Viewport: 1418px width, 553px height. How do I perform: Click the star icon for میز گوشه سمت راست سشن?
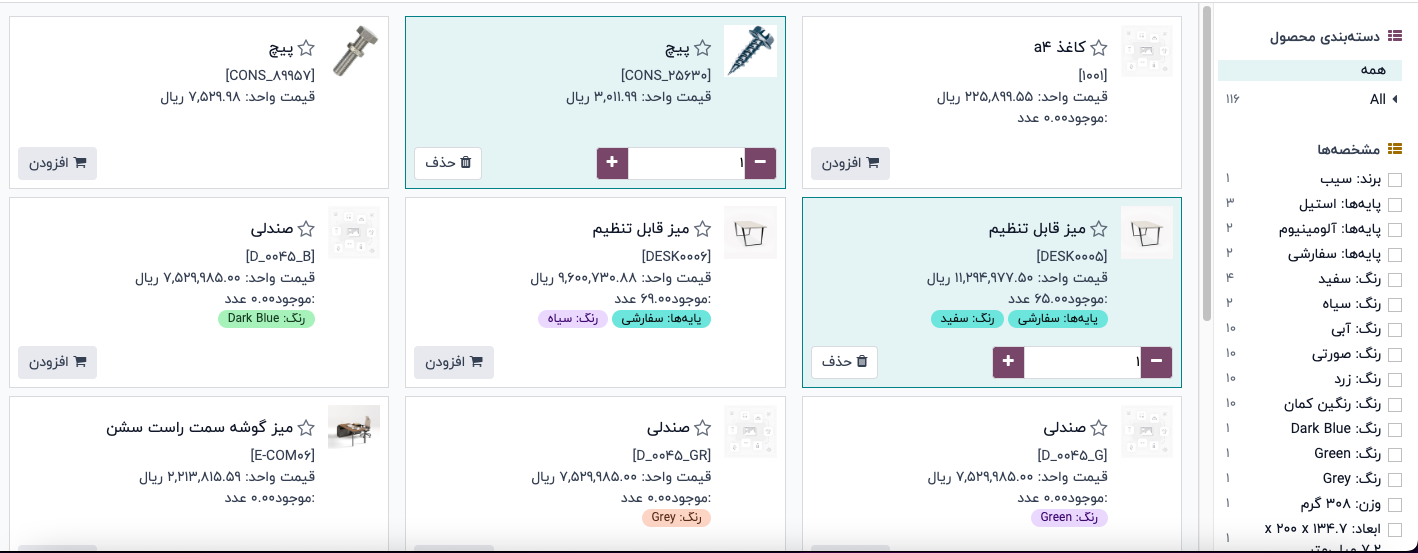306,428
